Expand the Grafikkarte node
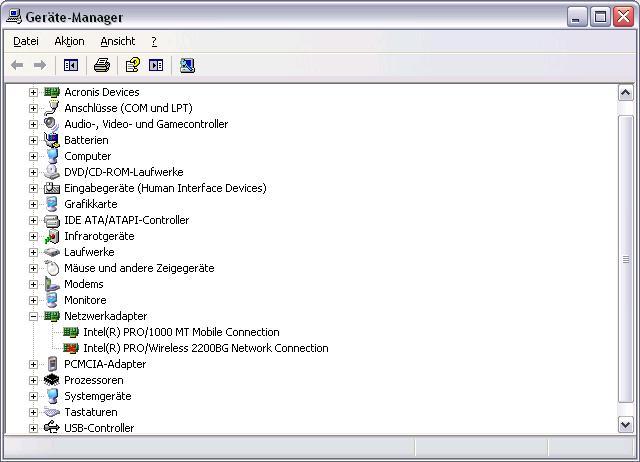The height and width of the screenshot is (462, 640). tap(33, 204)
